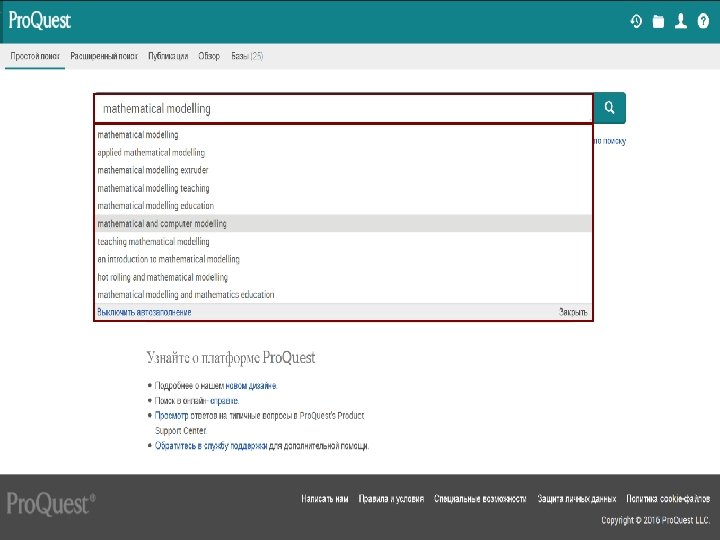The height and width of the screenshot is (540, 720).
Task: Open the My Research folder icon
Action: tap(658, 21)
